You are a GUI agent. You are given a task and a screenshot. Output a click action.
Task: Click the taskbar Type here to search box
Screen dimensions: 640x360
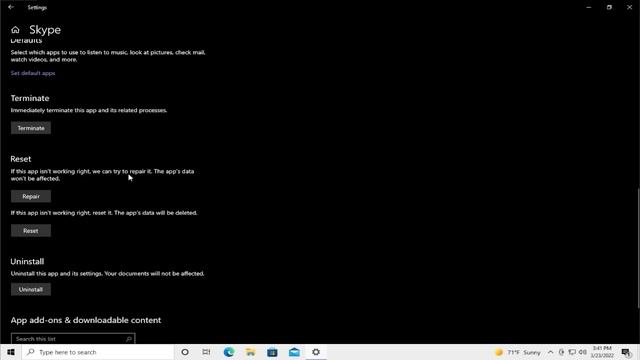(98, 352)
